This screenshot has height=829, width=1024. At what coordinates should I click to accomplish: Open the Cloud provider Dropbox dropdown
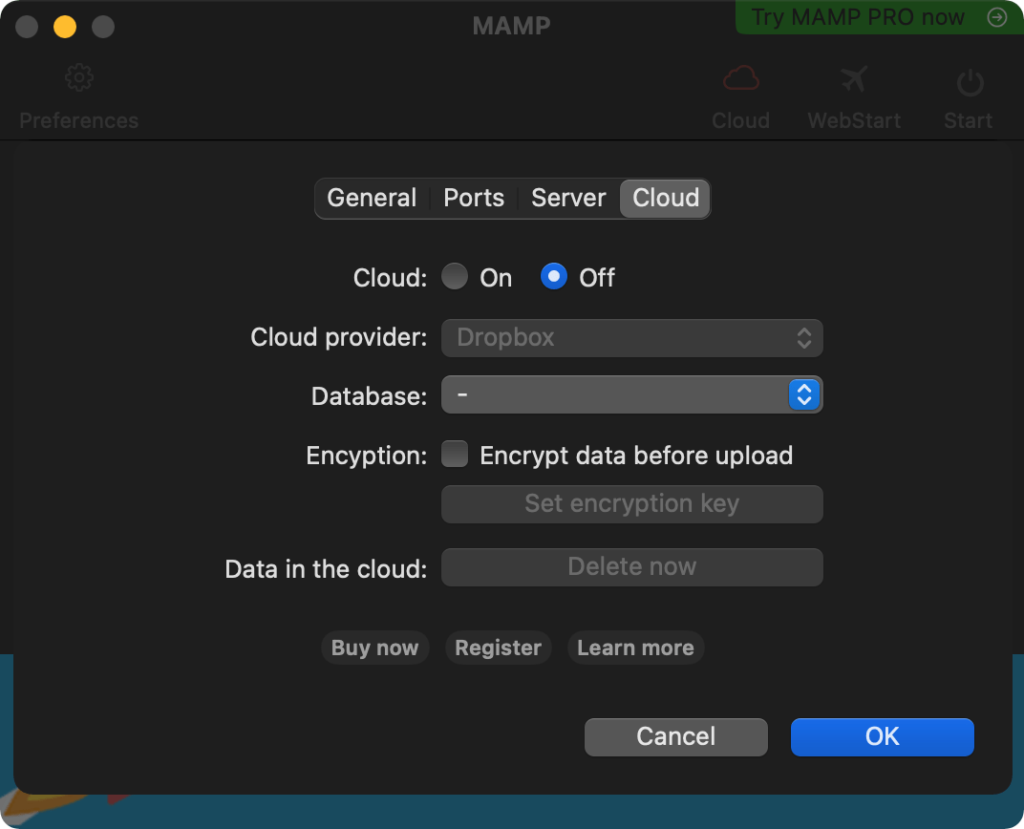click(x=632, y=338)
